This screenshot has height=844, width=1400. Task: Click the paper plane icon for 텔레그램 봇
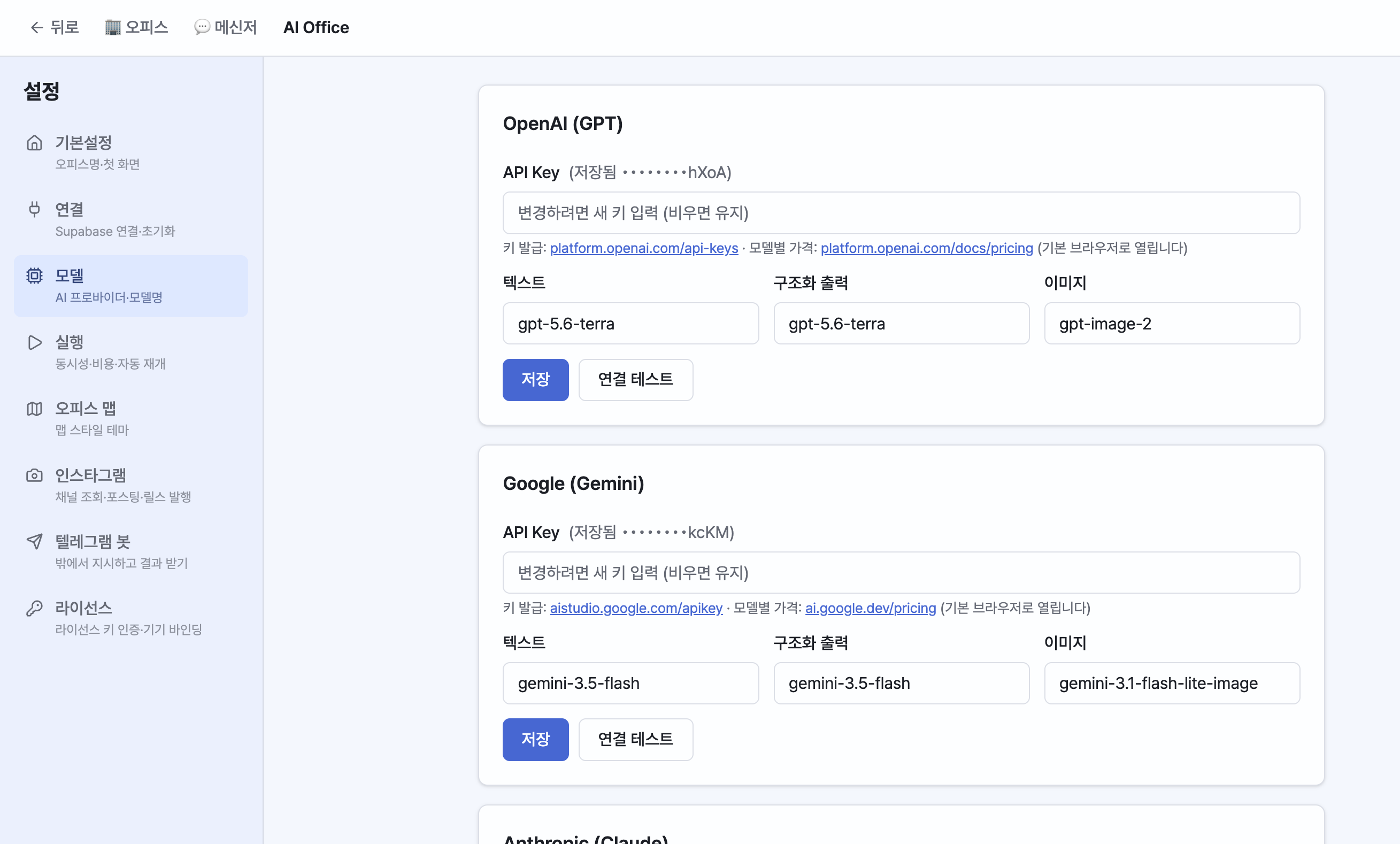(35, 542)
